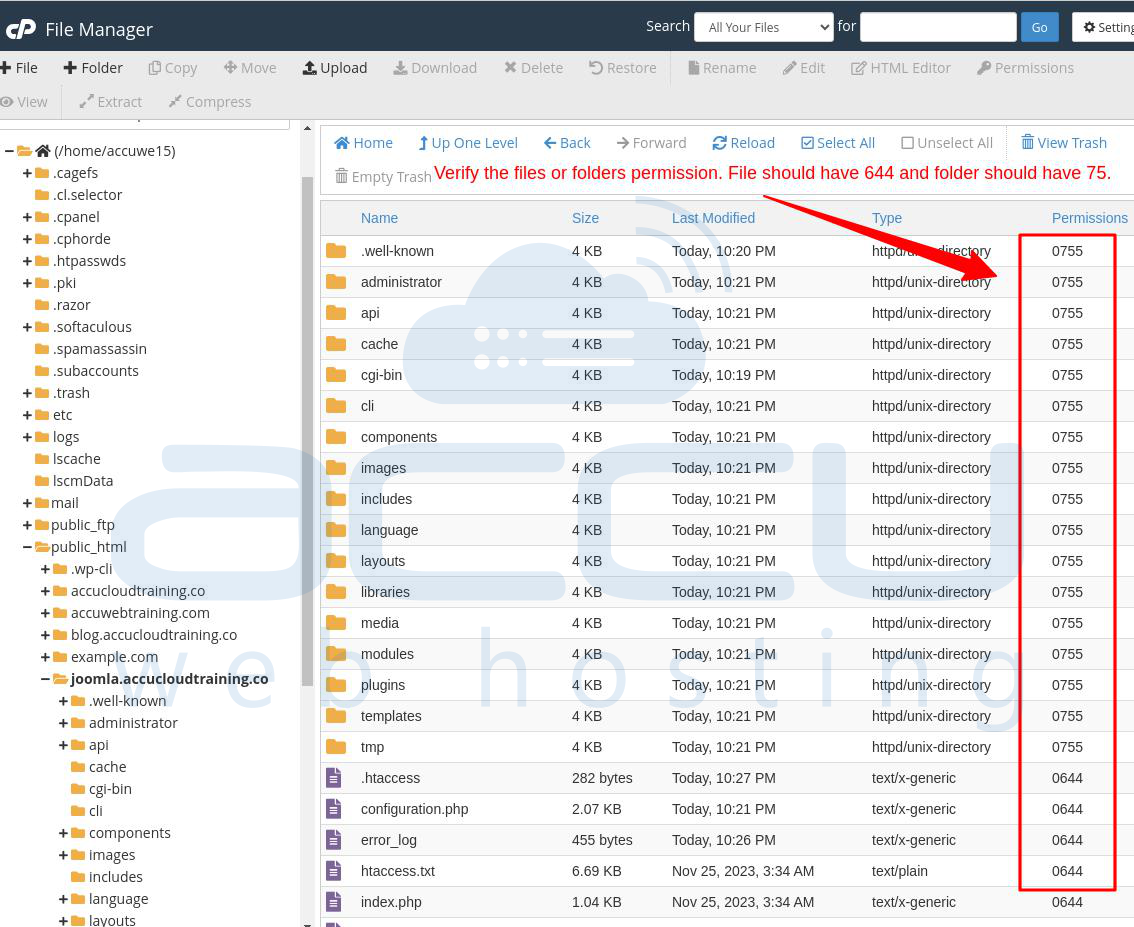Click the Go search button
Image resolution: width=1134 pixels, height=927 pixels.
(x=1039, y=27)
